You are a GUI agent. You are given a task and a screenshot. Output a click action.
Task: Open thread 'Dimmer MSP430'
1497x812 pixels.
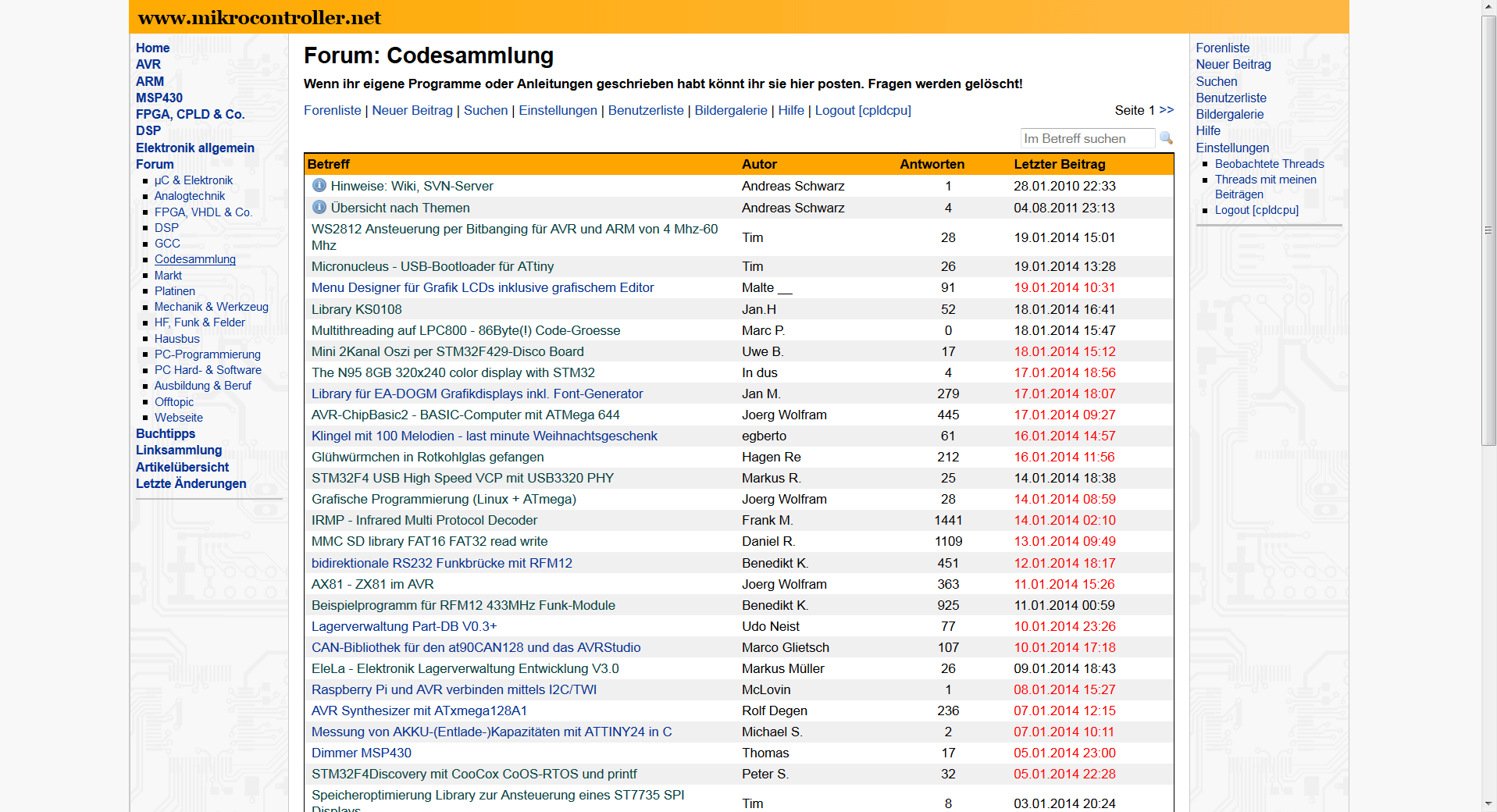tap(362, 753)
